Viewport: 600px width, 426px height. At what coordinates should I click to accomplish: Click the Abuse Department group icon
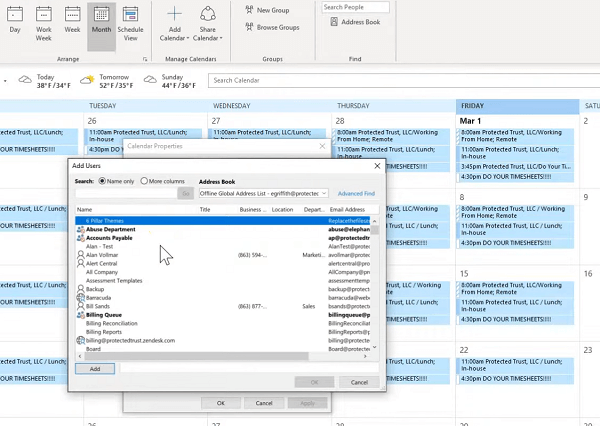point(80,229)
